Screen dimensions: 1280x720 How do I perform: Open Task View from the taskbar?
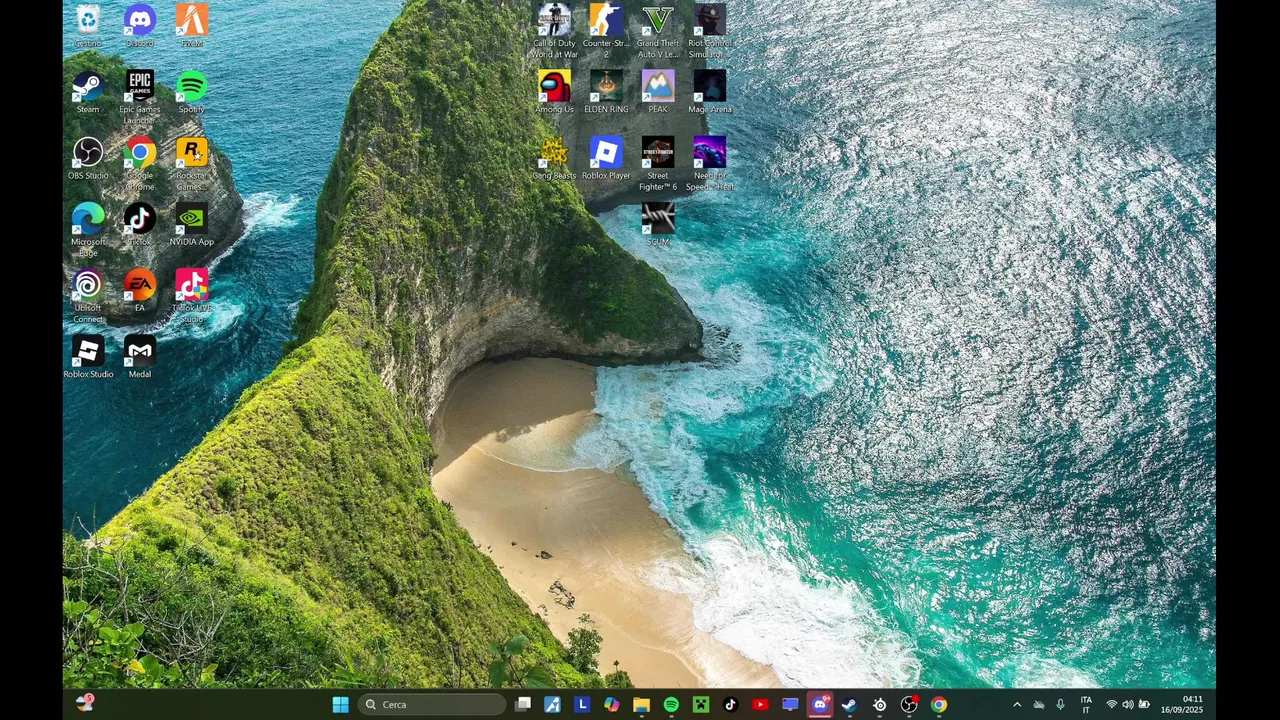click(523, 705)
